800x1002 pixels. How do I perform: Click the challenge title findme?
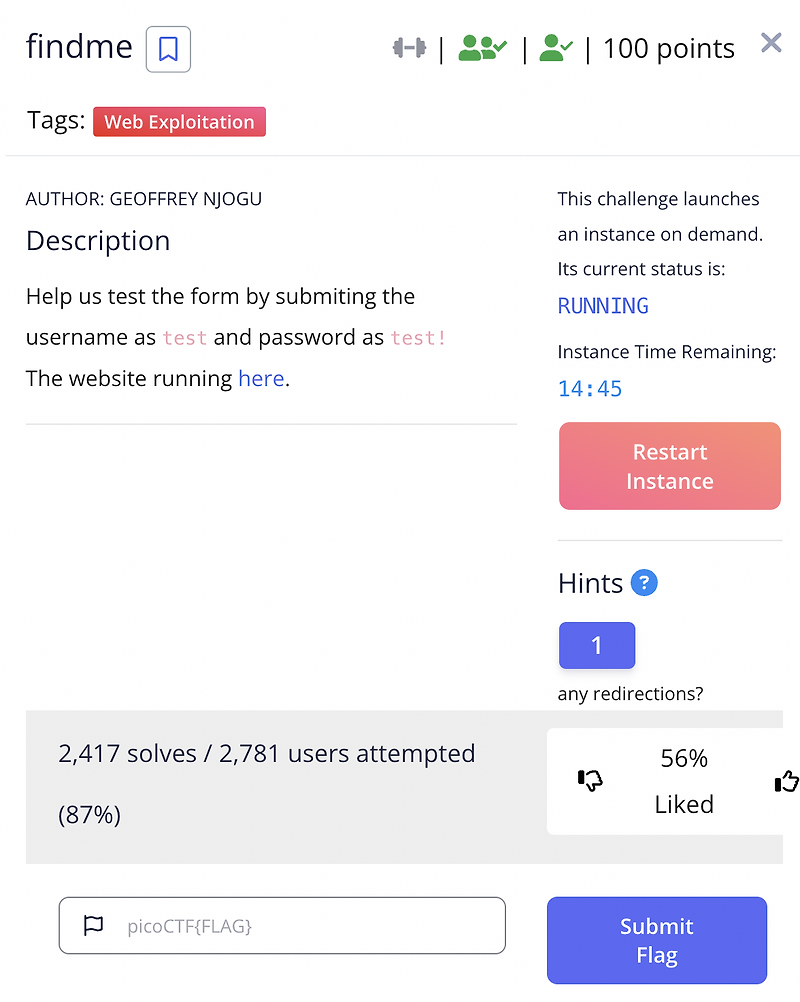(79, 46)
